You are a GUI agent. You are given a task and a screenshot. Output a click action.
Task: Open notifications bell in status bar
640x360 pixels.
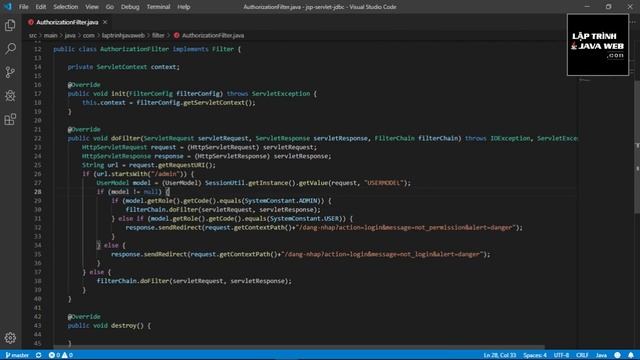(631, 355)
